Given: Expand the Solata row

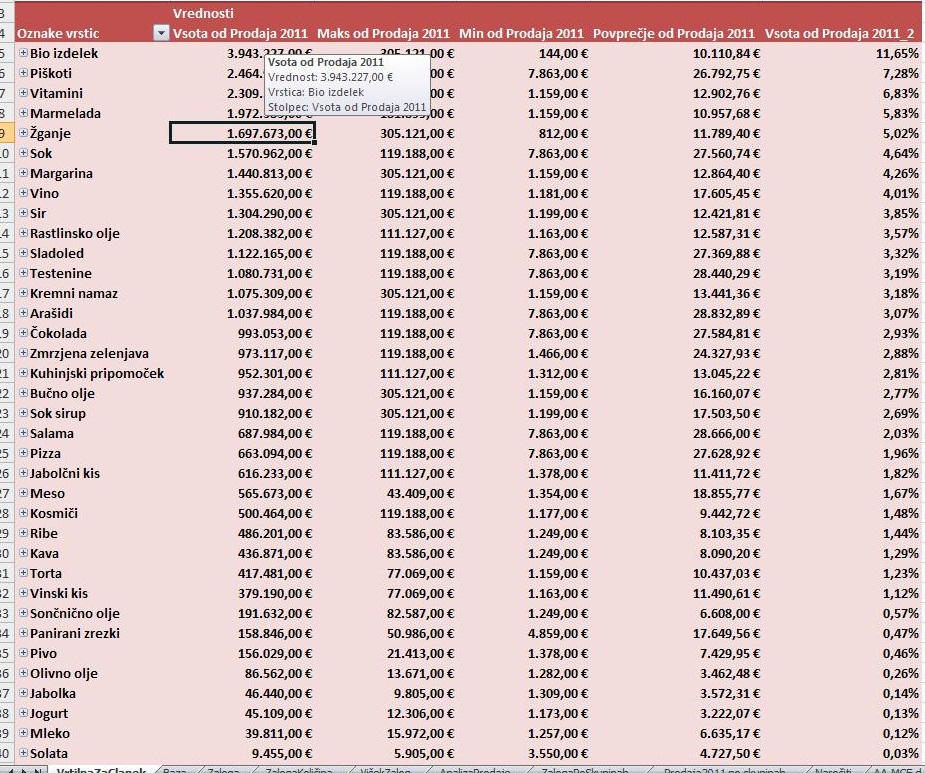Looking at the screenshot, I should 23,753.
